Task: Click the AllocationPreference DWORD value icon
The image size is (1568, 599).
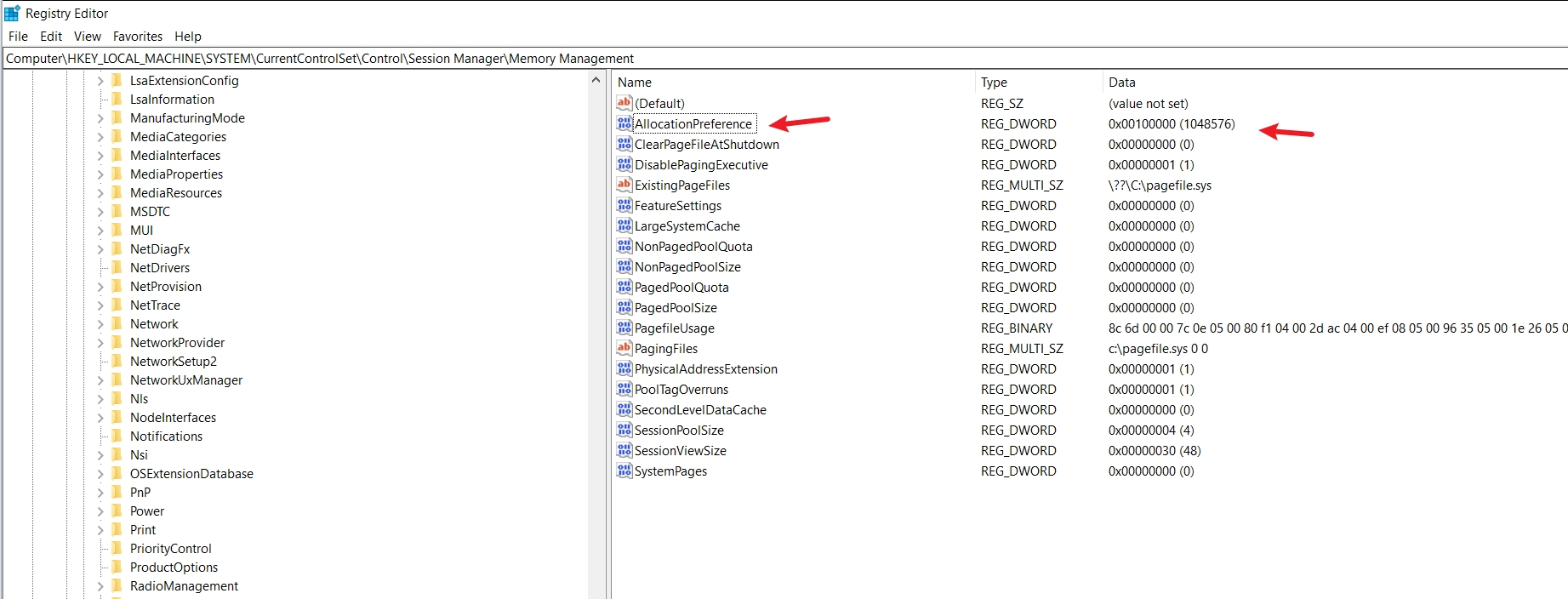Action: (x=624, y=124)
